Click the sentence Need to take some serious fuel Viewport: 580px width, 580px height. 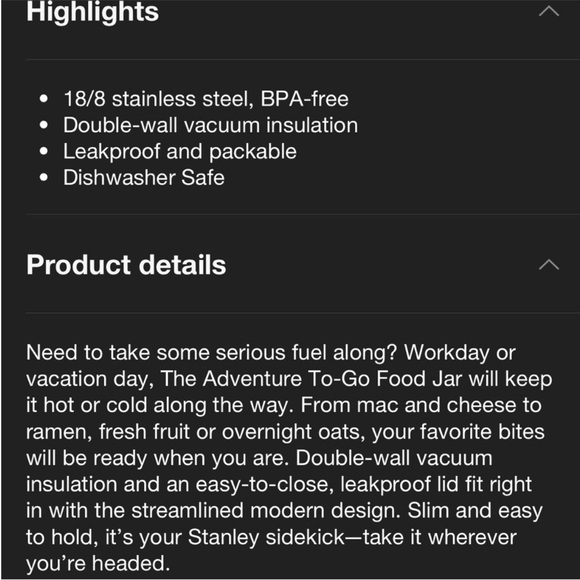(211, 353)
